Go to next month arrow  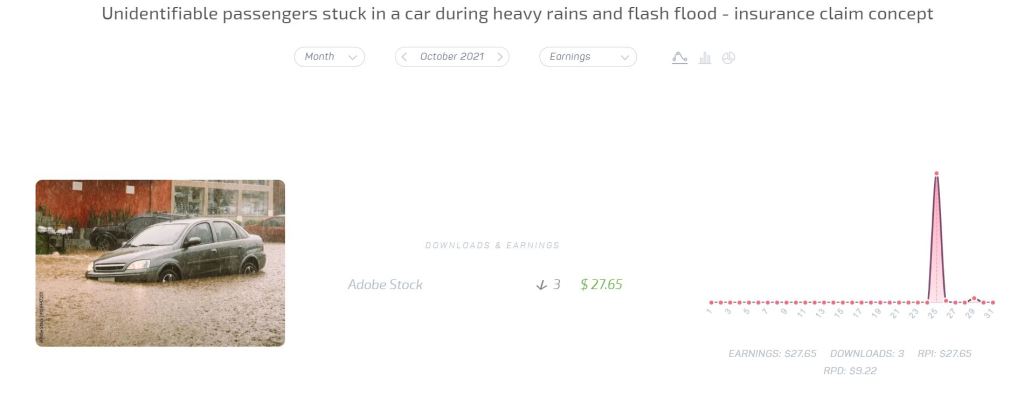pyautogui.click(x=500, y=57)
